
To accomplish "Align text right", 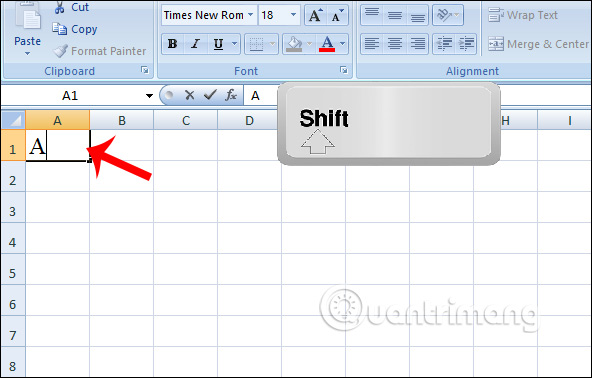I will coord(417,44).
